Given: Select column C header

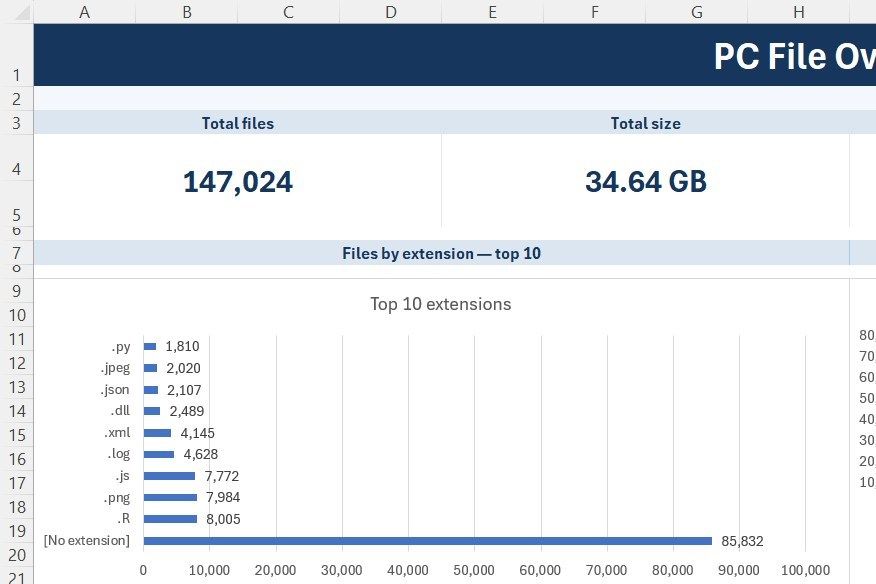Looking at the screenshot, I should 288,12.
